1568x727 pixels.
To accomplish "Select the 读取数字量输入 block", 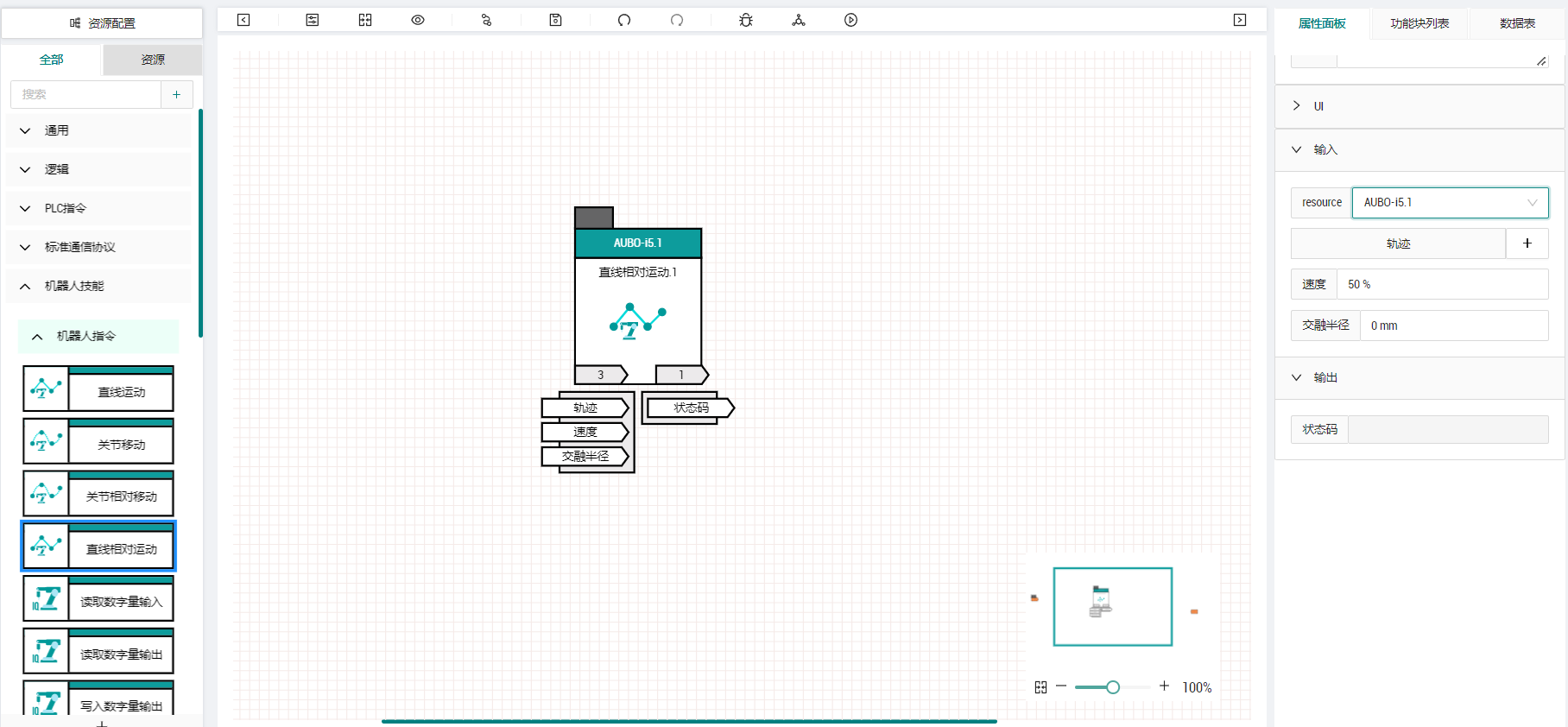I will (x=98, y=598).
